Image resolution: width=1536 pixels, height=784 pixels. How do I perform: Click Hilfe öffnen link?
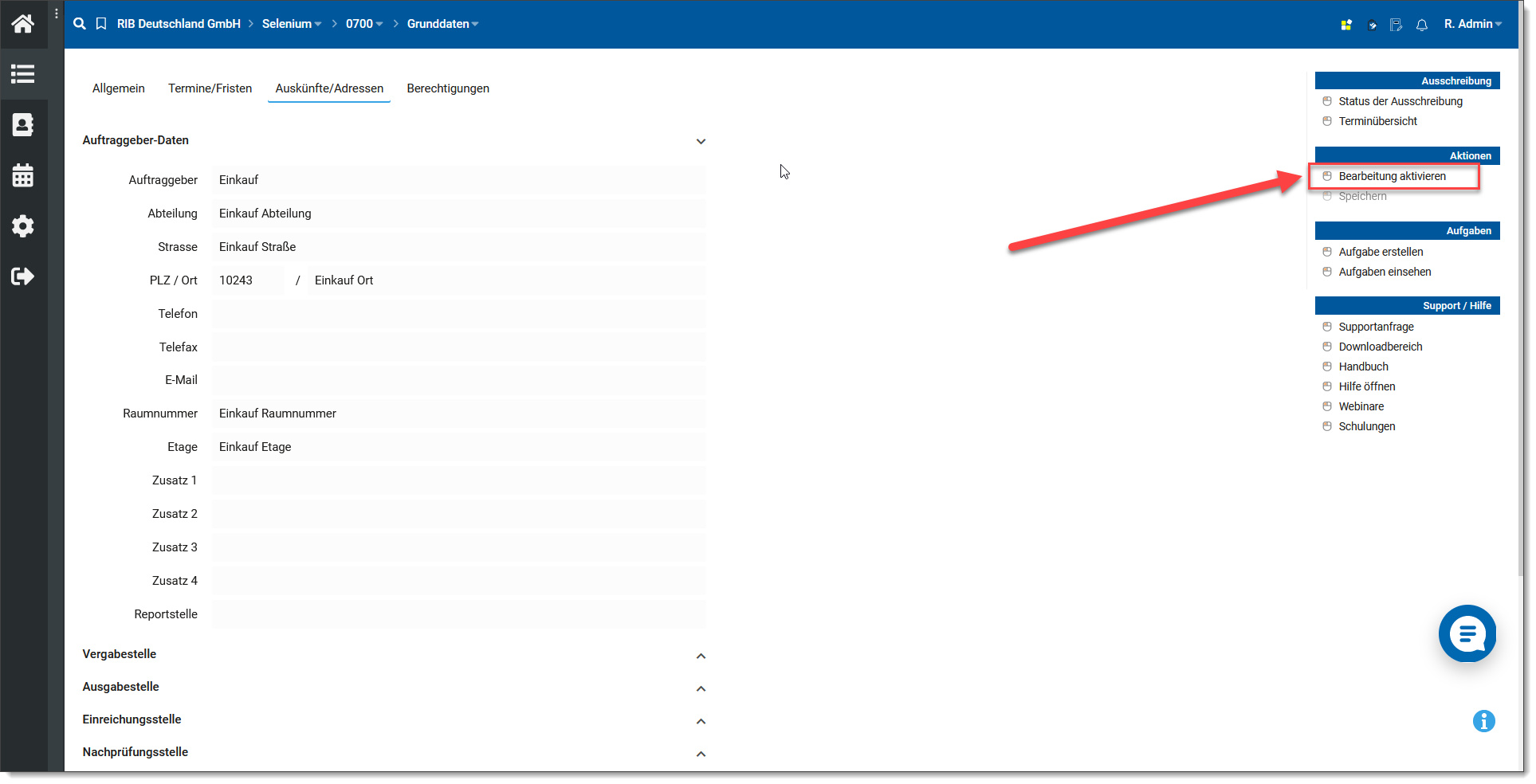click(x=1366, y=386)
